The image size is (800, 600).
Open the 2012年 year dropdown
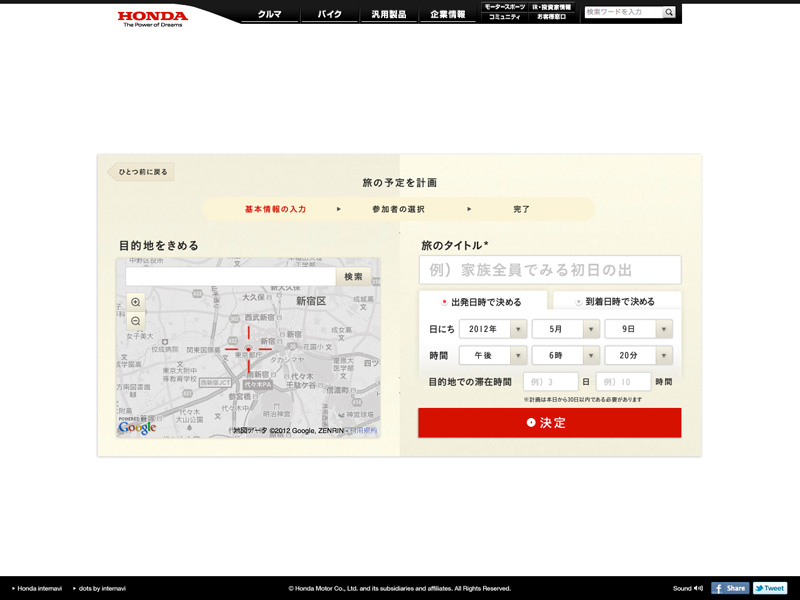coord(492,329)
